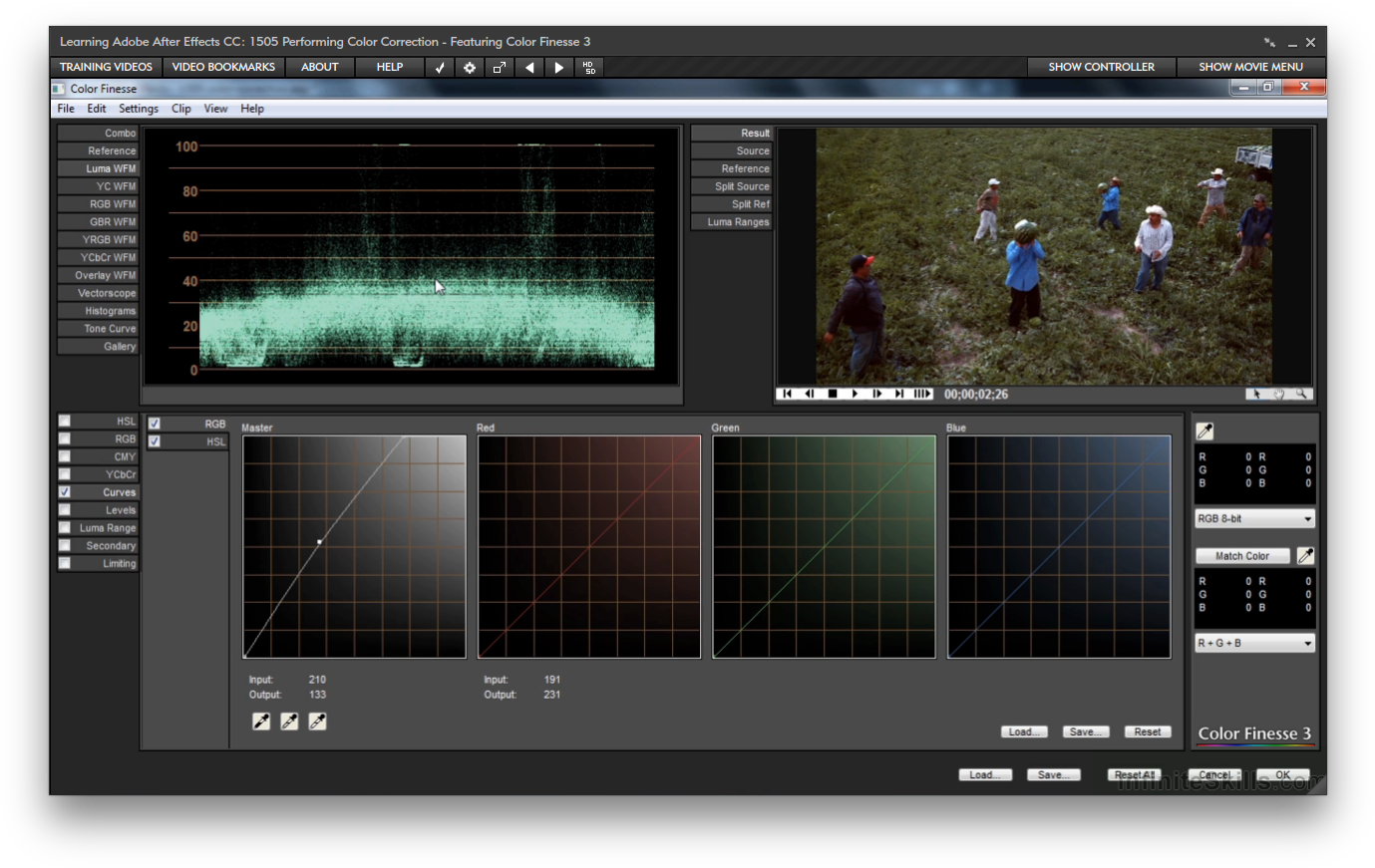Open the RGB 8-bit dropdown
The image size is (1375, 868).
point(1253,518)
